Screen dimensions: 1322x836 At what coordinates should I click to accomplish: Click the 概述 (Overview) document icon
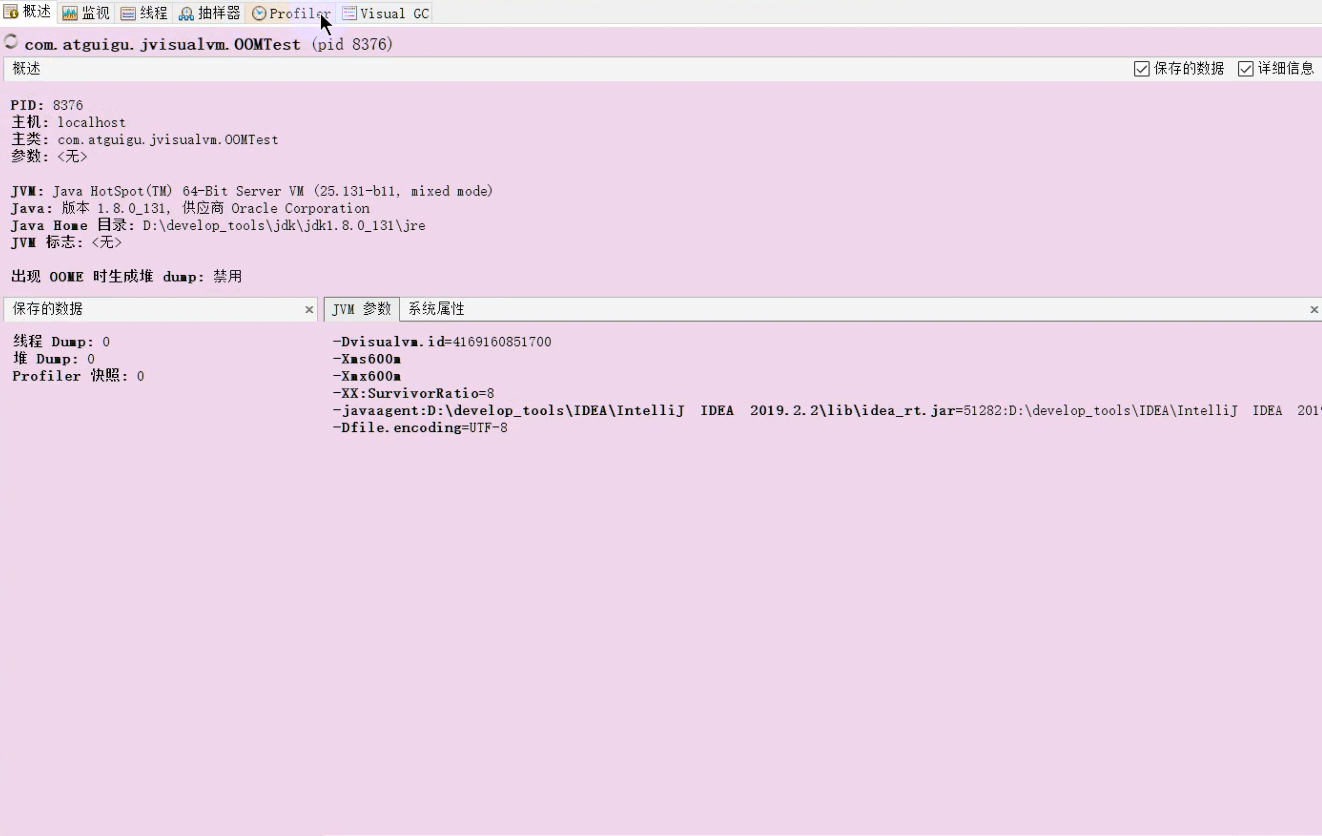click(x=10, y=13)
